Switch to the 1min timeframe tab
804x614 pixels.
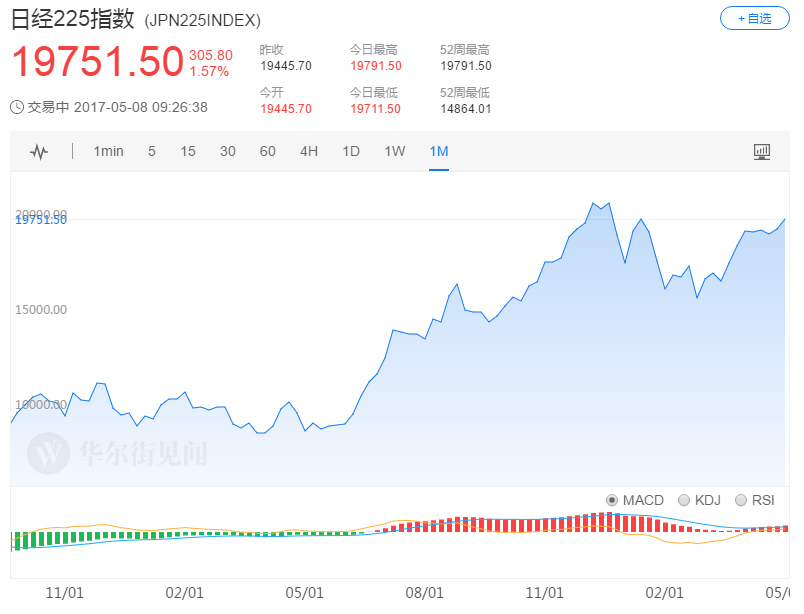coord(108,152)
